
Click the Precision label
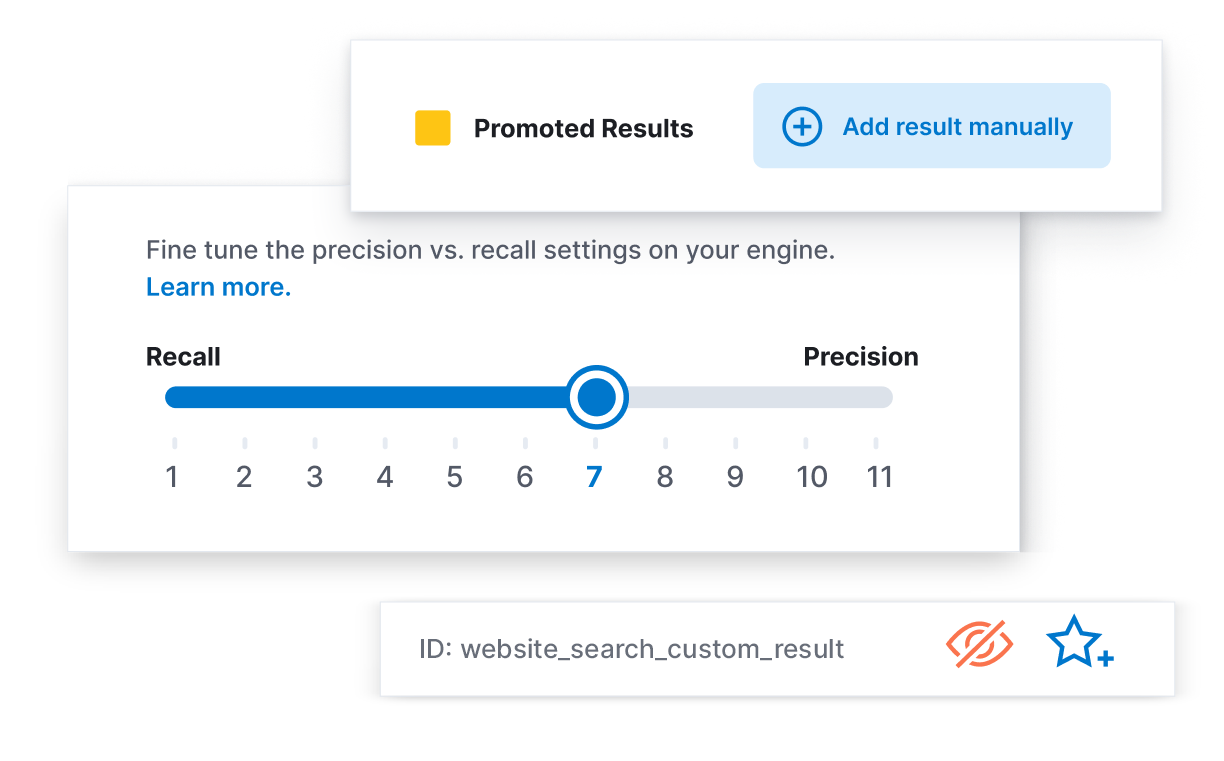pyautogui.click(x=861, y=357)
